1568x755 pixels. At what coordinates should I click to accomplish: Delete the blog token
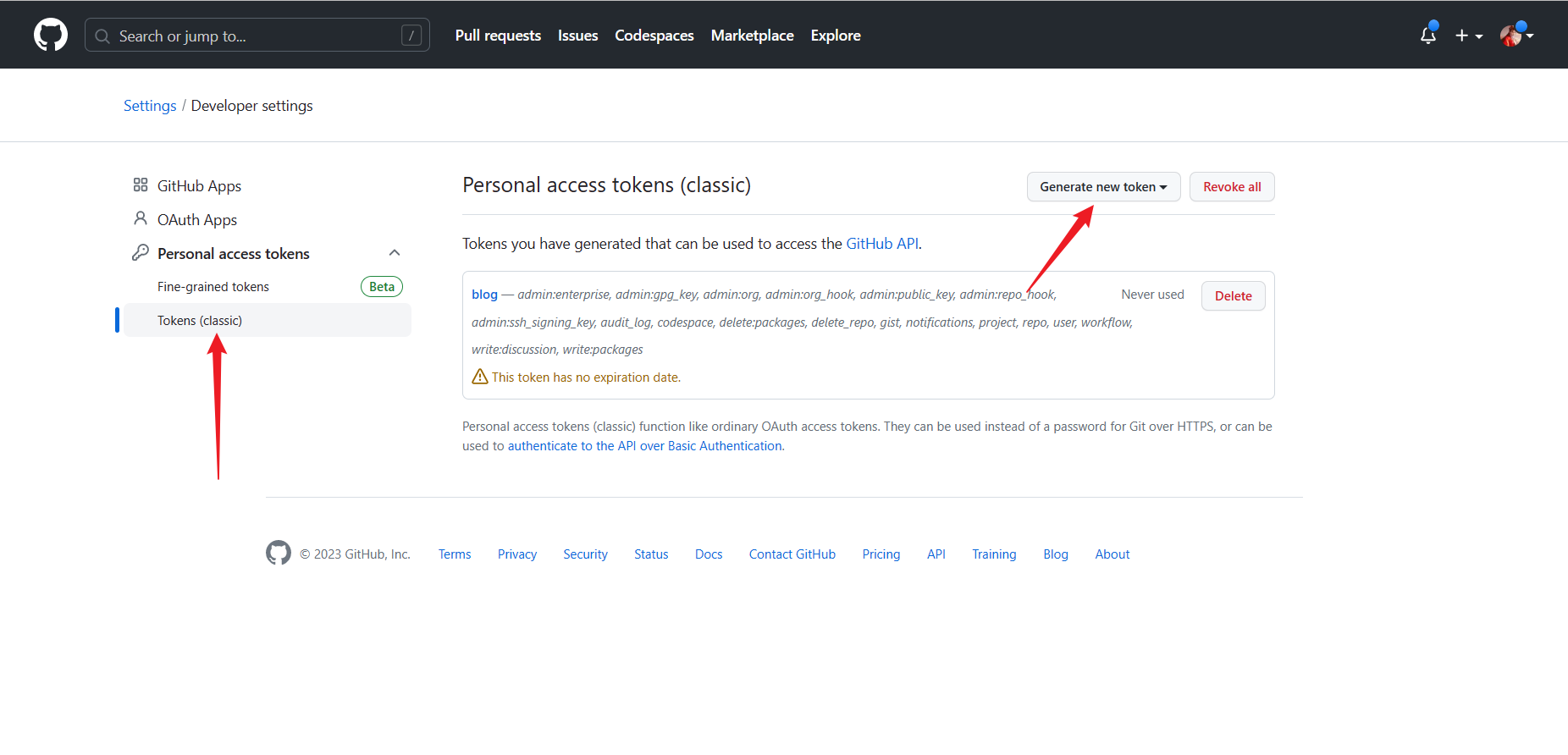coord(1233,296)
